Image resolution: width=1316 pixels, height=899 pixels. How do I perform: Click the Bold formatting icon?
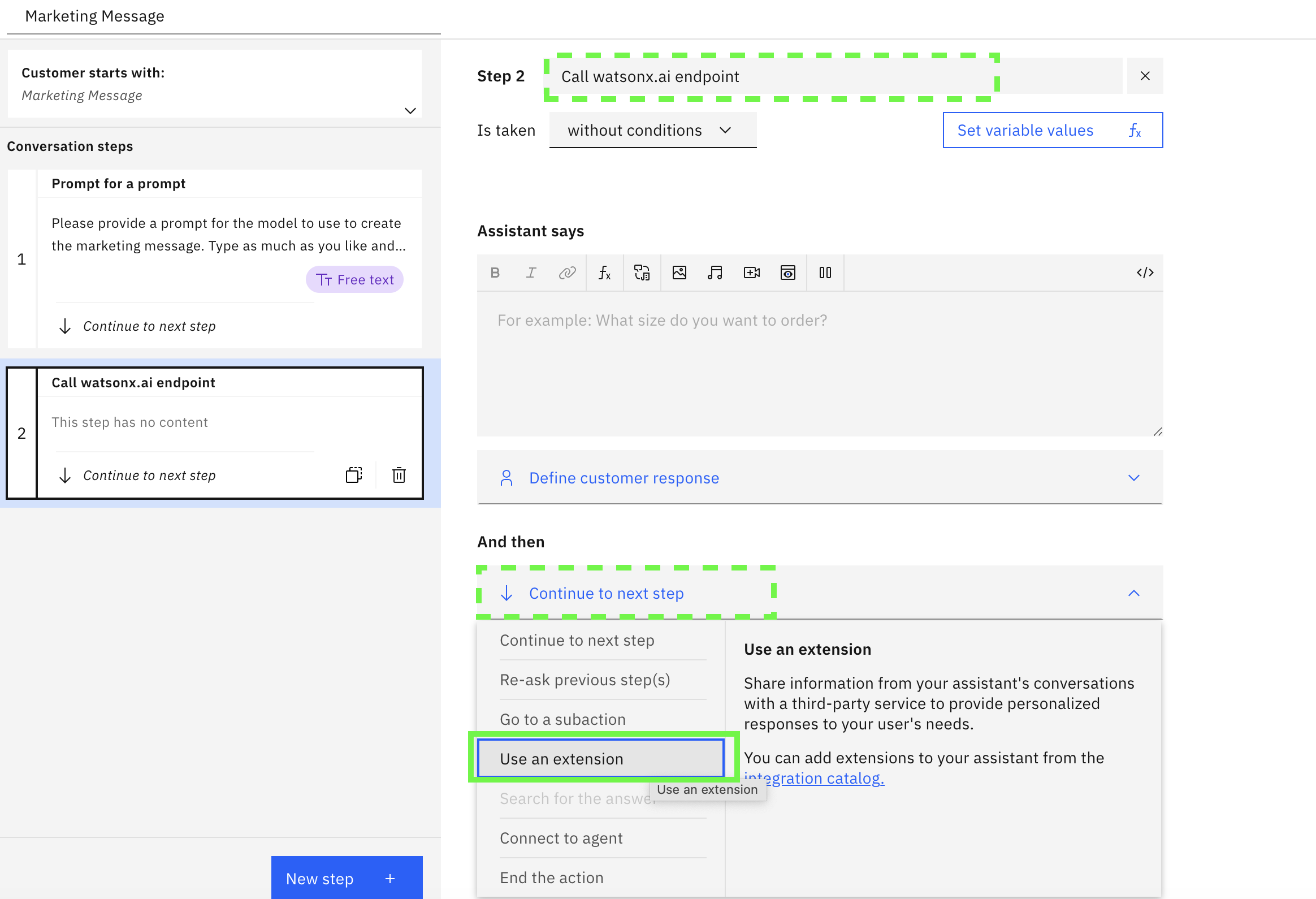pos(495,273)
